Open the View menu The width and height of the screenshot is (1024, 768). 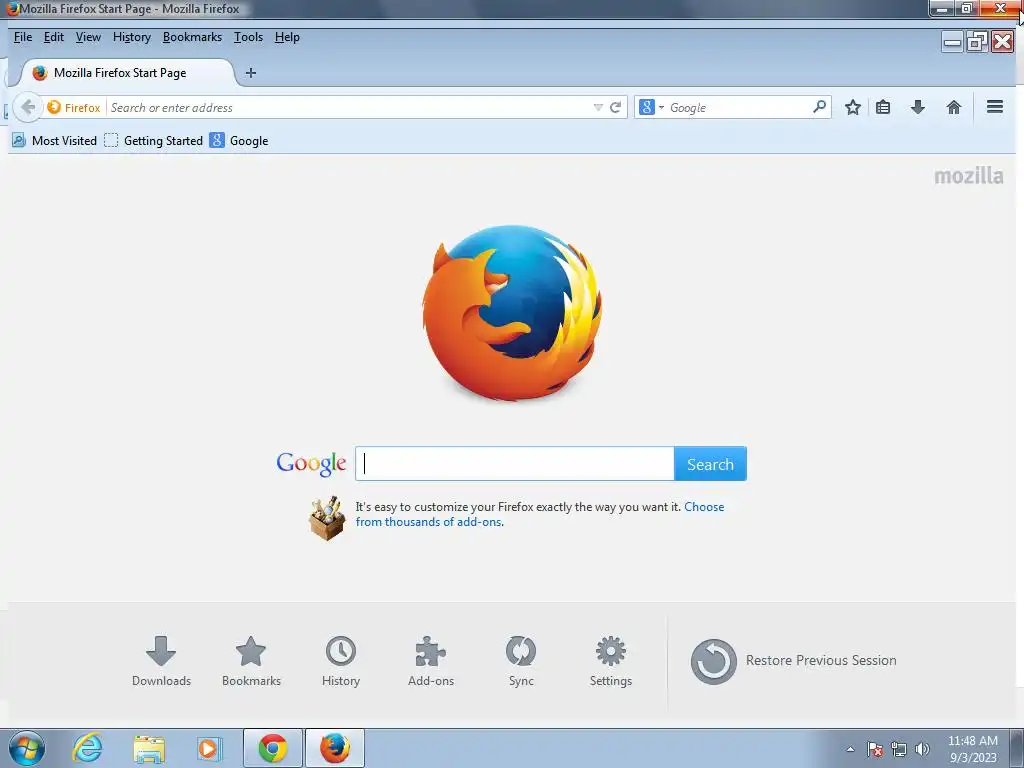click(88, 37)
